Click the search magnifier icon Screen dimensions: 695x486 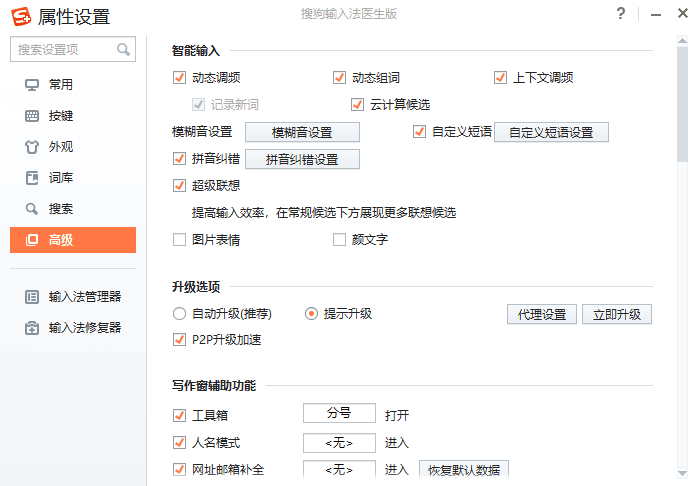pyautogui.click(x=123, y=49)
